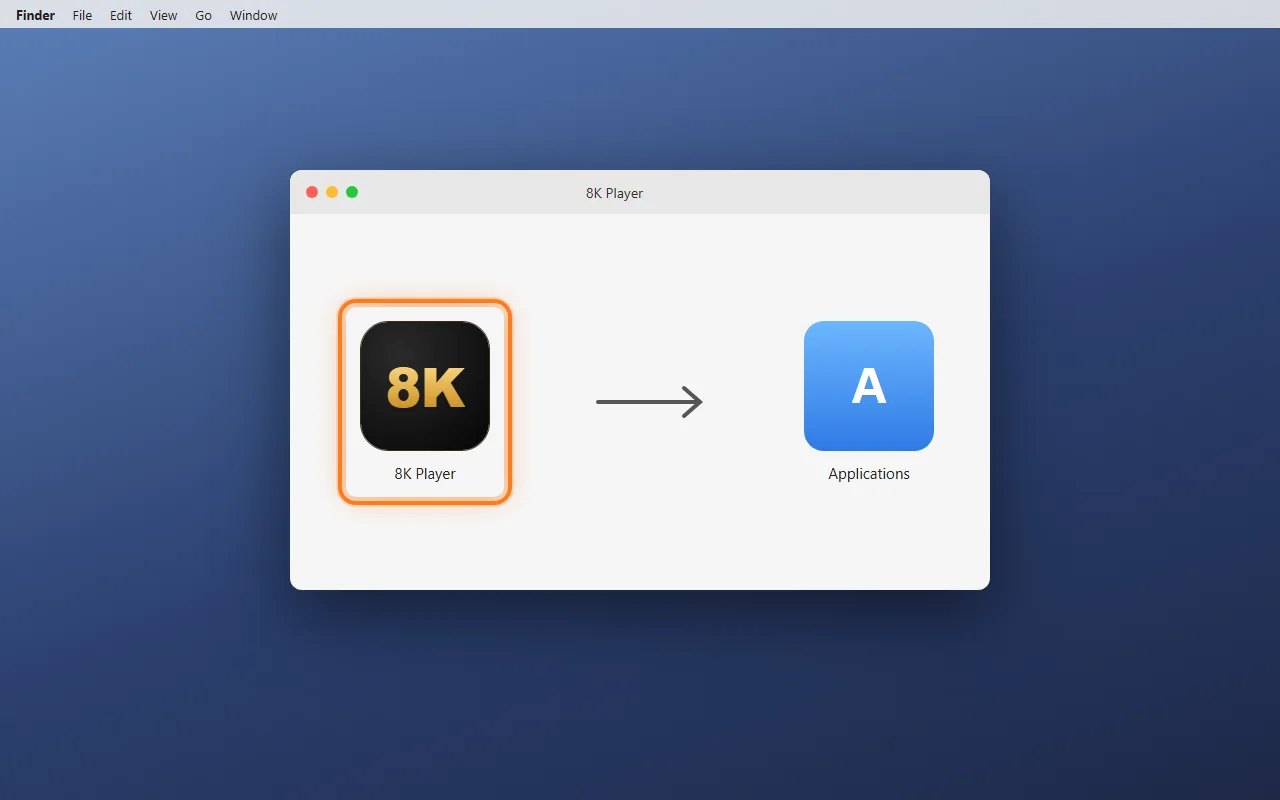Open the File menu

(x=82, y=15)
